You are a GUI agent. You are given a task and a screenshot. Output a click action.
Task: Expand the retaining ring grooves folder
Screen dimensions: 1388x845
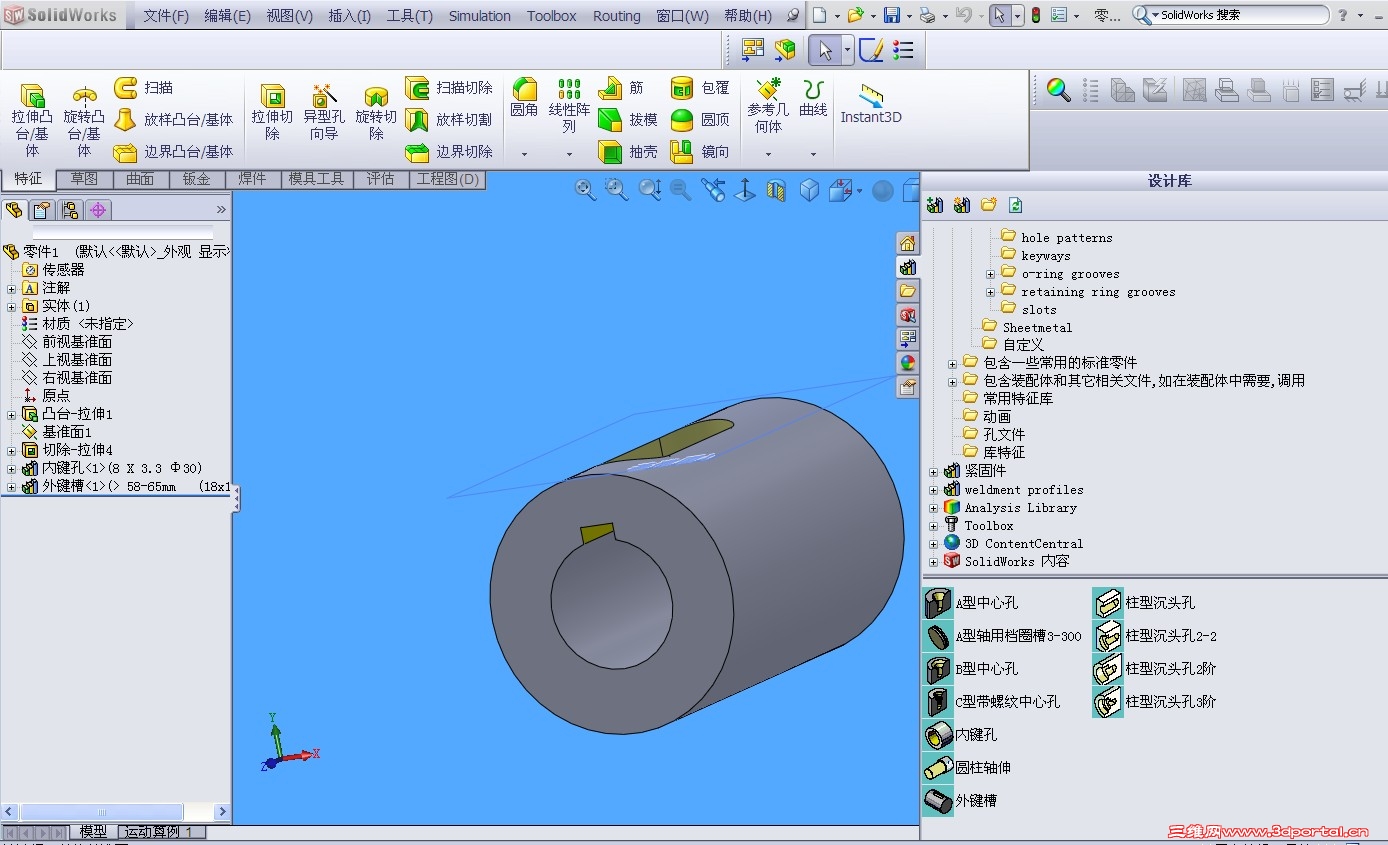(991, 292)
